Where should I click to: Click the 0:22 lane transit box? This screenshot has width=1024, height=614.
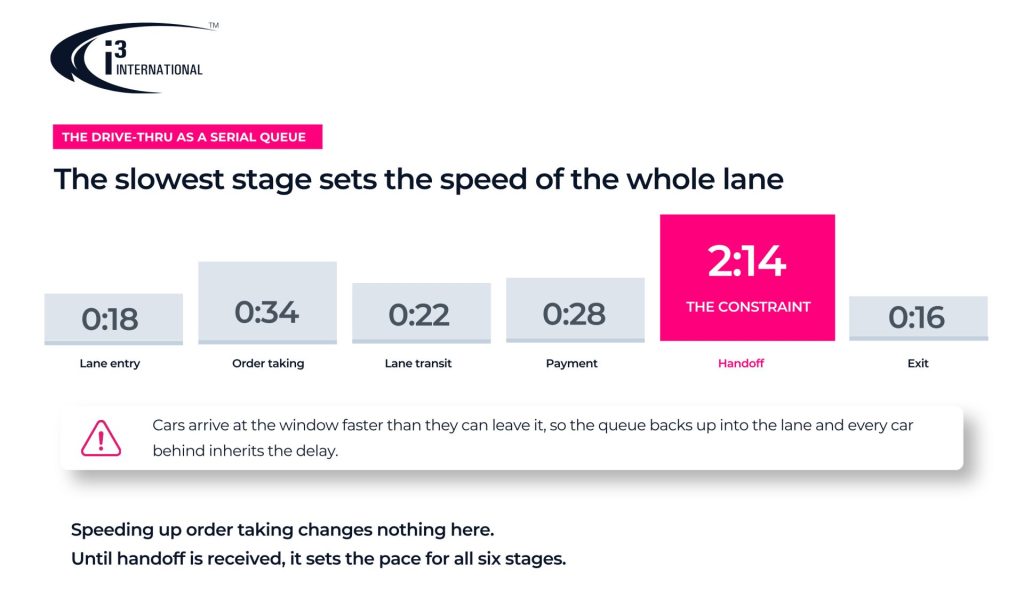click(x=421, y=313)
